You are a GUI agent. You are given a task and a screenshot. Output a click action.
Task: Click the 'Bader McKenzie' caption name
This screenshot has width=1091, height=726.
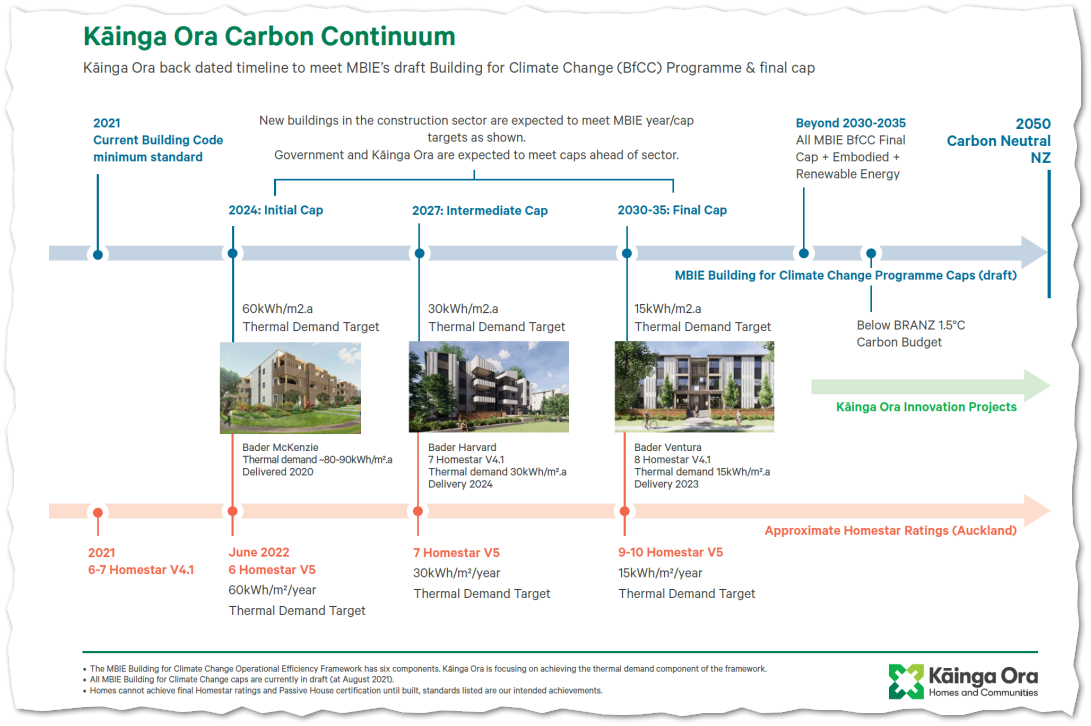point(280,448)
